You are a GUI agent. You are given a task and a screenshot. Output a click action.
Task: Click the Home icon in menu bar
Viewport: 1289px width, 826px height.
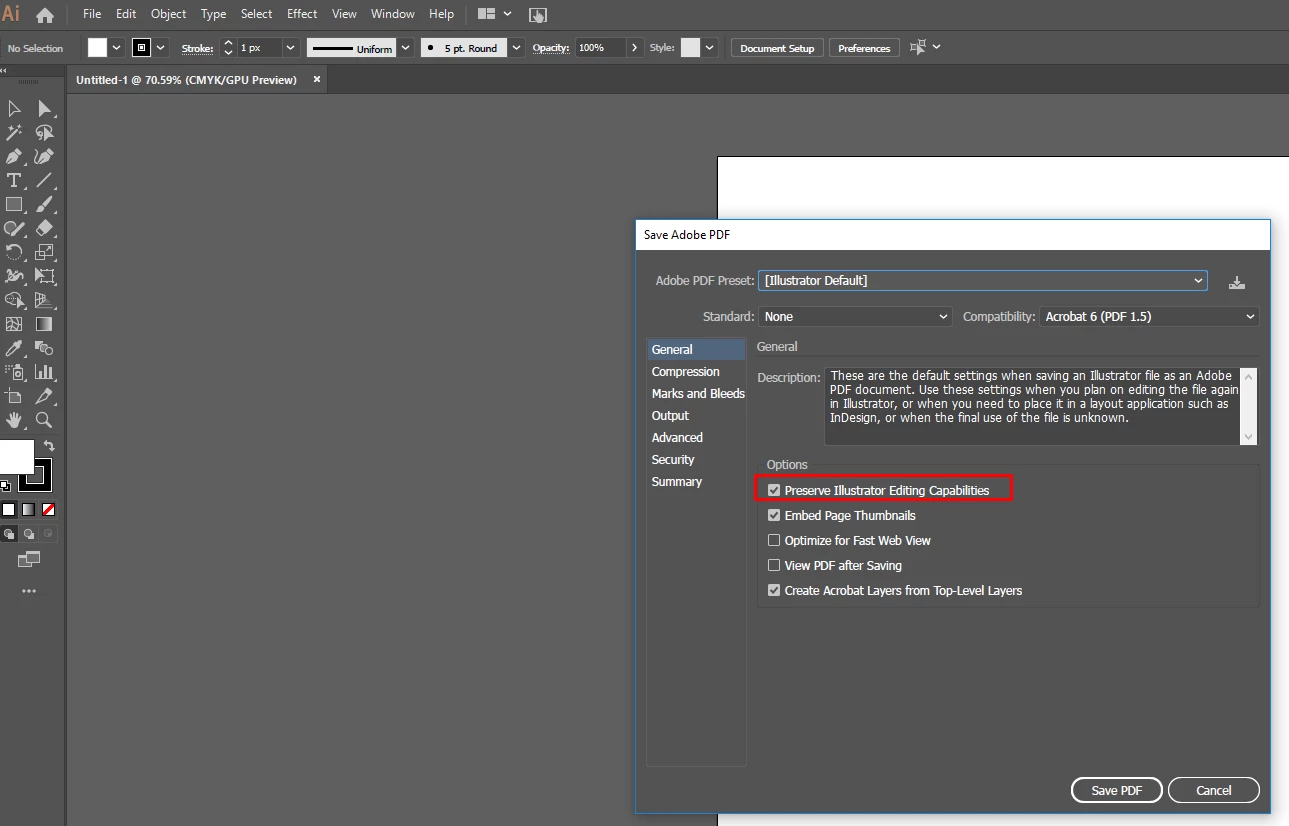tap(45, 15)
